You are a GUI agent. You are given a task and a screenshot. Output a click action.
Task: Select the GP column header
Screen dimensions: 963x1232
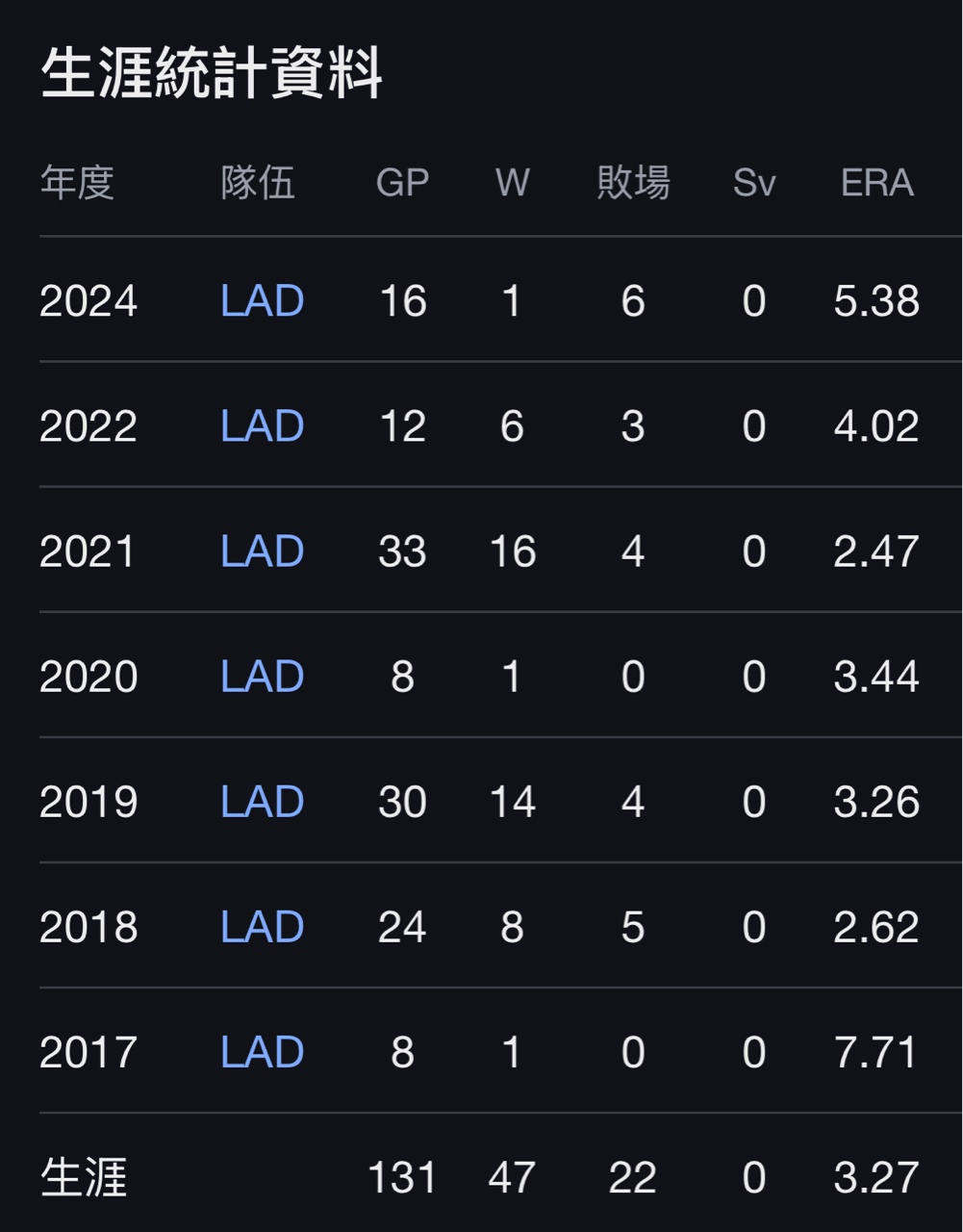click(402, 182)
